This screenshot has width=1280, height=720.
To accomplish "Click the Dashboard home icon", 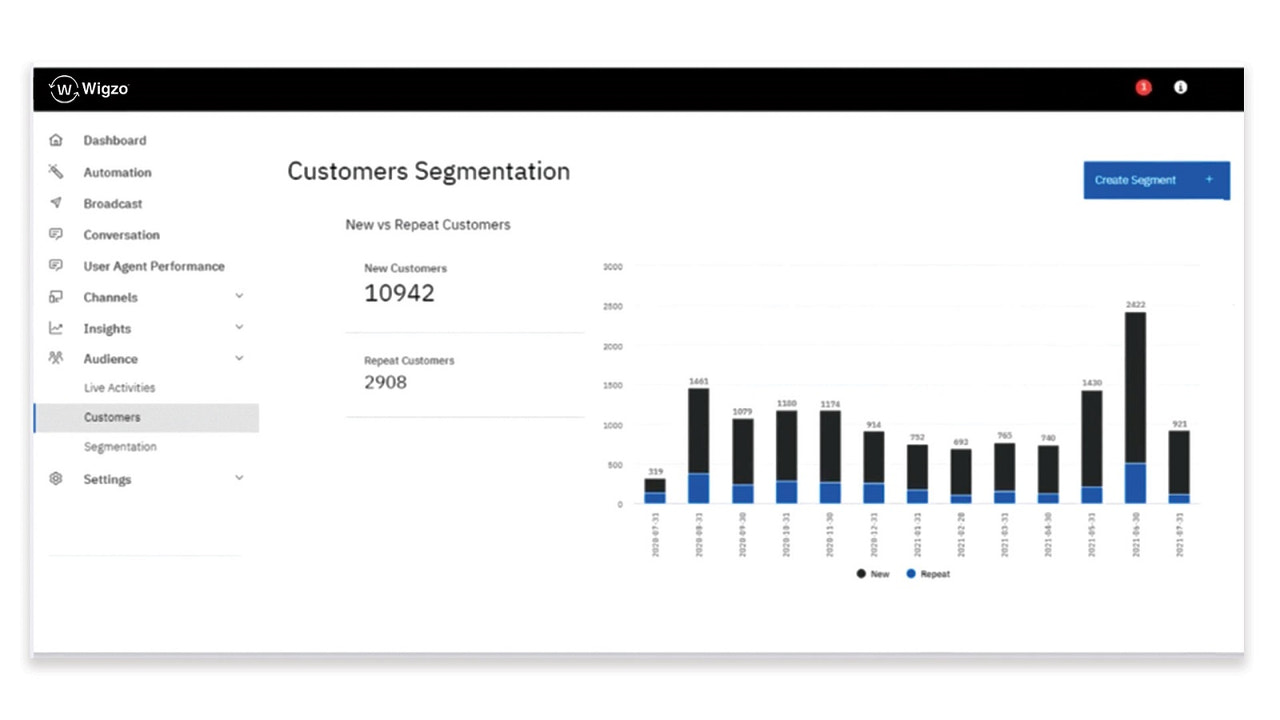I will coord(56,140).
